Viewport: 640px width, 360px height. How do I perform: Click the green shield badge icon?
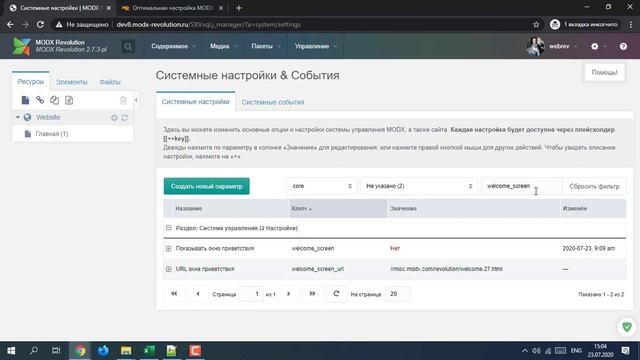(627, 327)
